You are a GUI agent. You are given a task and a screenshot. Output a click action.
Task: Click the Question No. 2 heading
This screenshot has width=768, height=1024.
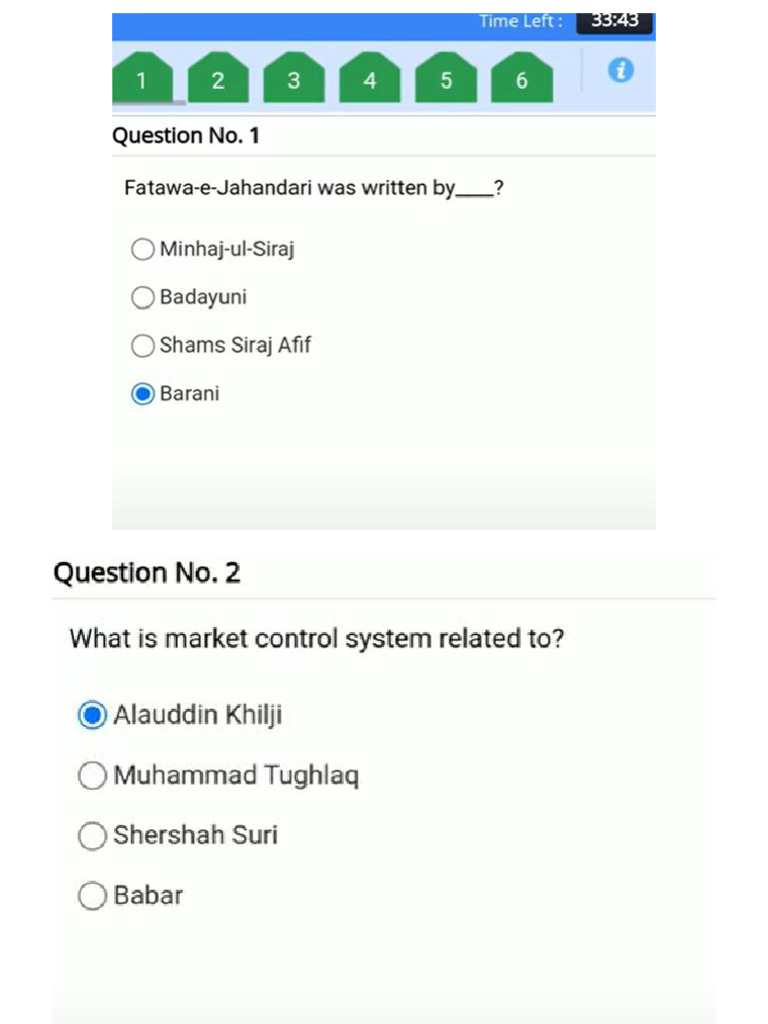tap(147, 573)
